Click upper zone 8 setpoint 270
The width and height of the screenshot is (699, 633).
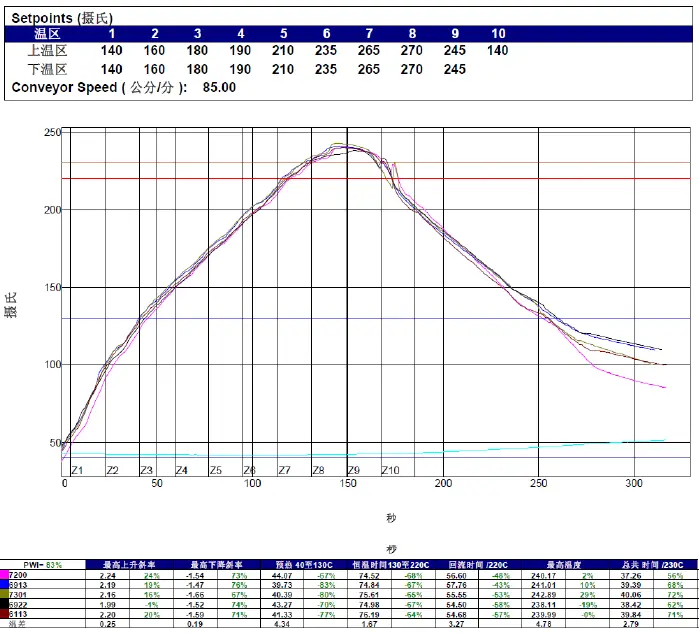click(x=411, y=50)
